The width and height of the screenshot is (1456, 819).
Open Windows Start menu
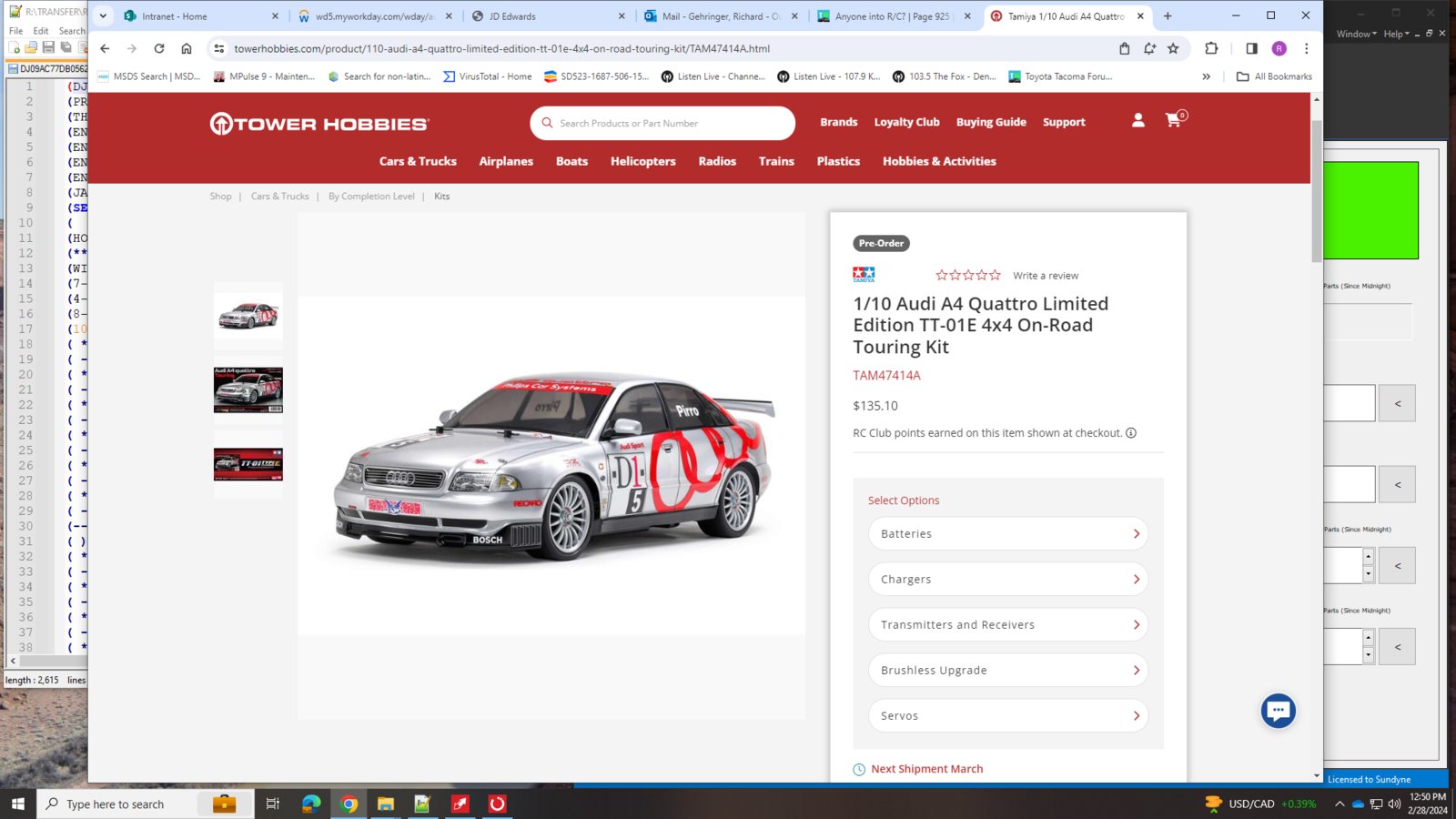coord(17,804)
